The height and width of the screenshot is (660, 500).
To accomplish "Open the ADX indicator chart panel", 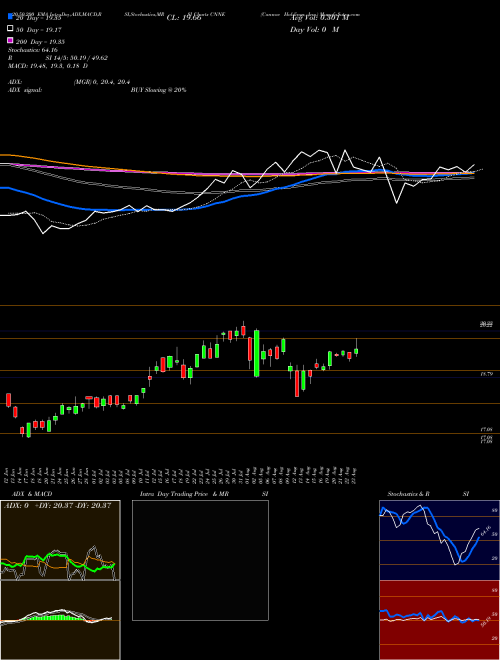I will [x=60, y=540].
